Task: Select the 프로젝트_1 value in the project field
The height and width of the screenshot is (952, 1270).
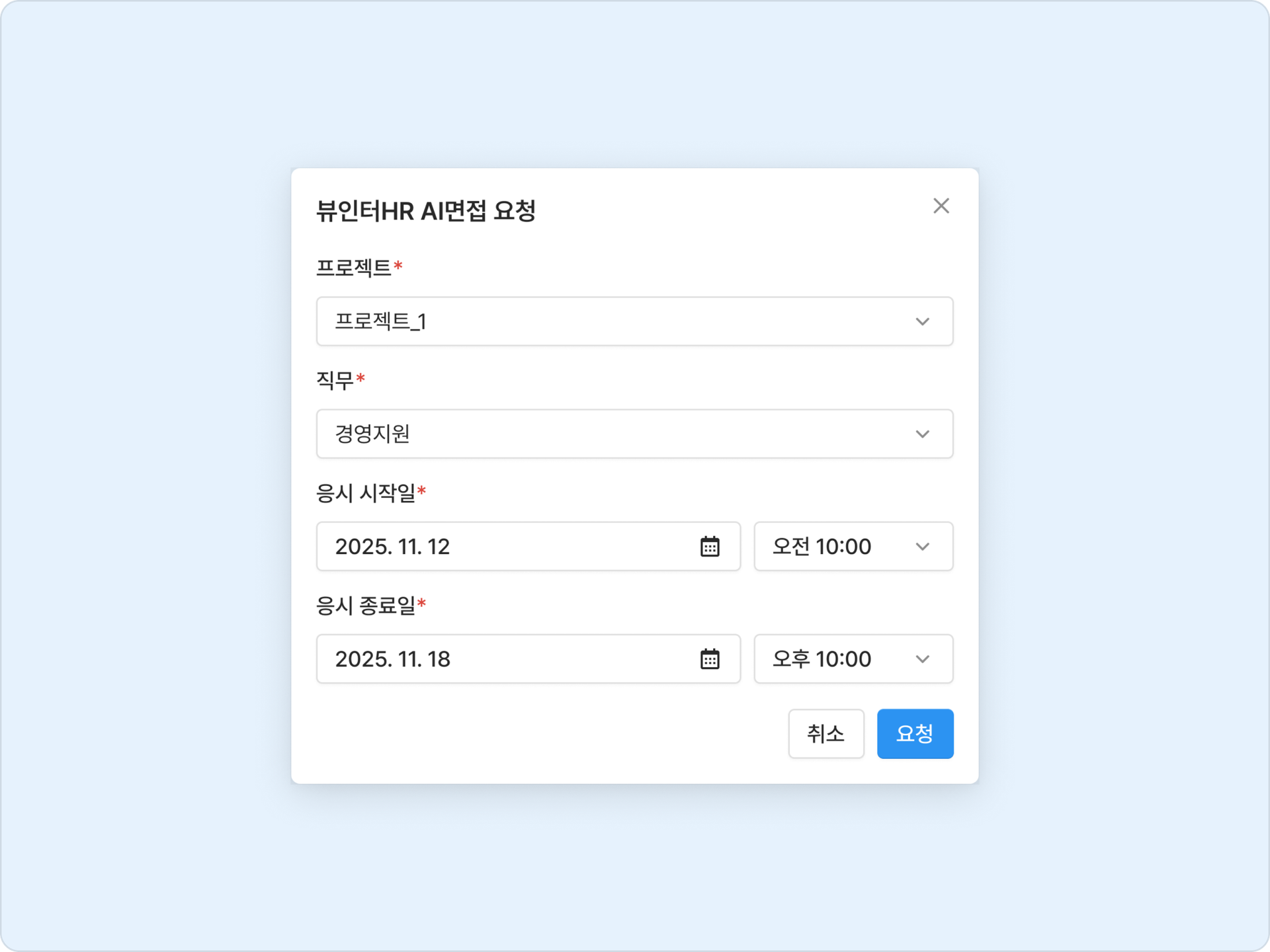Action: (x=381, y=322)
